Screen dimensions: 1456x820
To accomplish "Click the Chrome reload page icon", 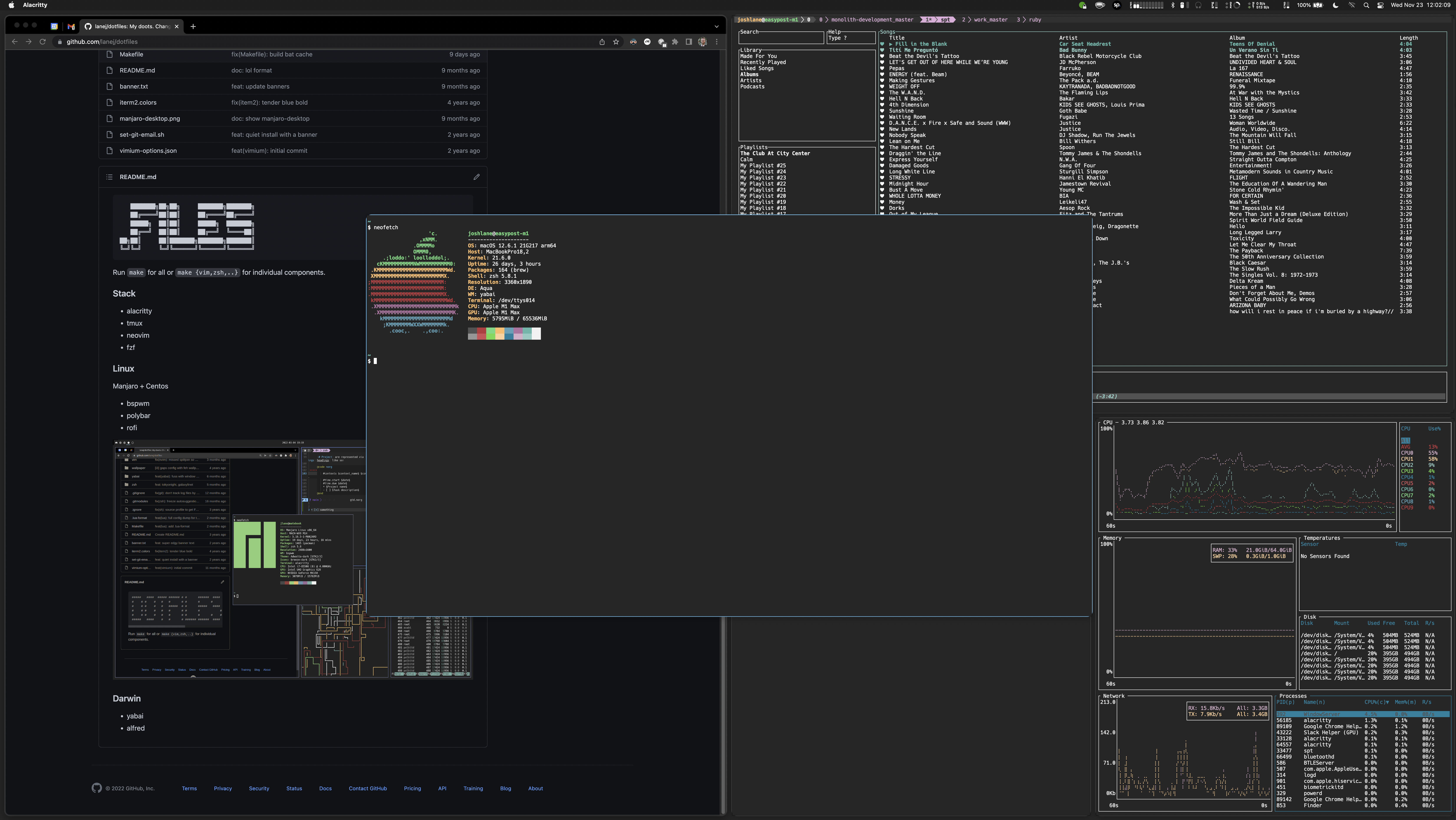I will [42, 42].
